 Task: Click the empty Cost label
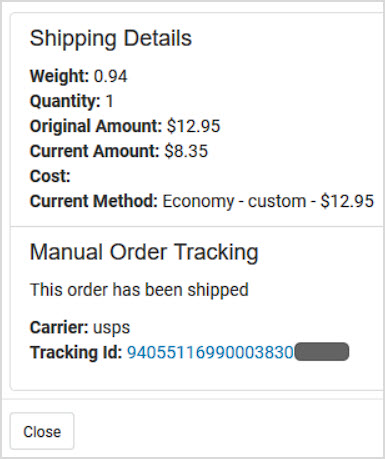click(50, 176)
